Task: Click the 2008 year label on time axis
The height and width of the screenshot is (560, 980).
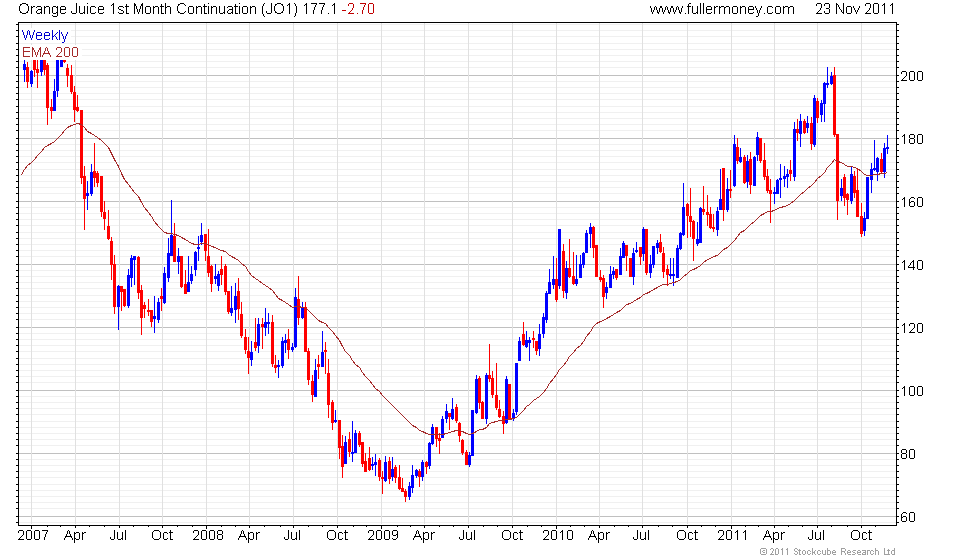Action: [x=208, y=536]
